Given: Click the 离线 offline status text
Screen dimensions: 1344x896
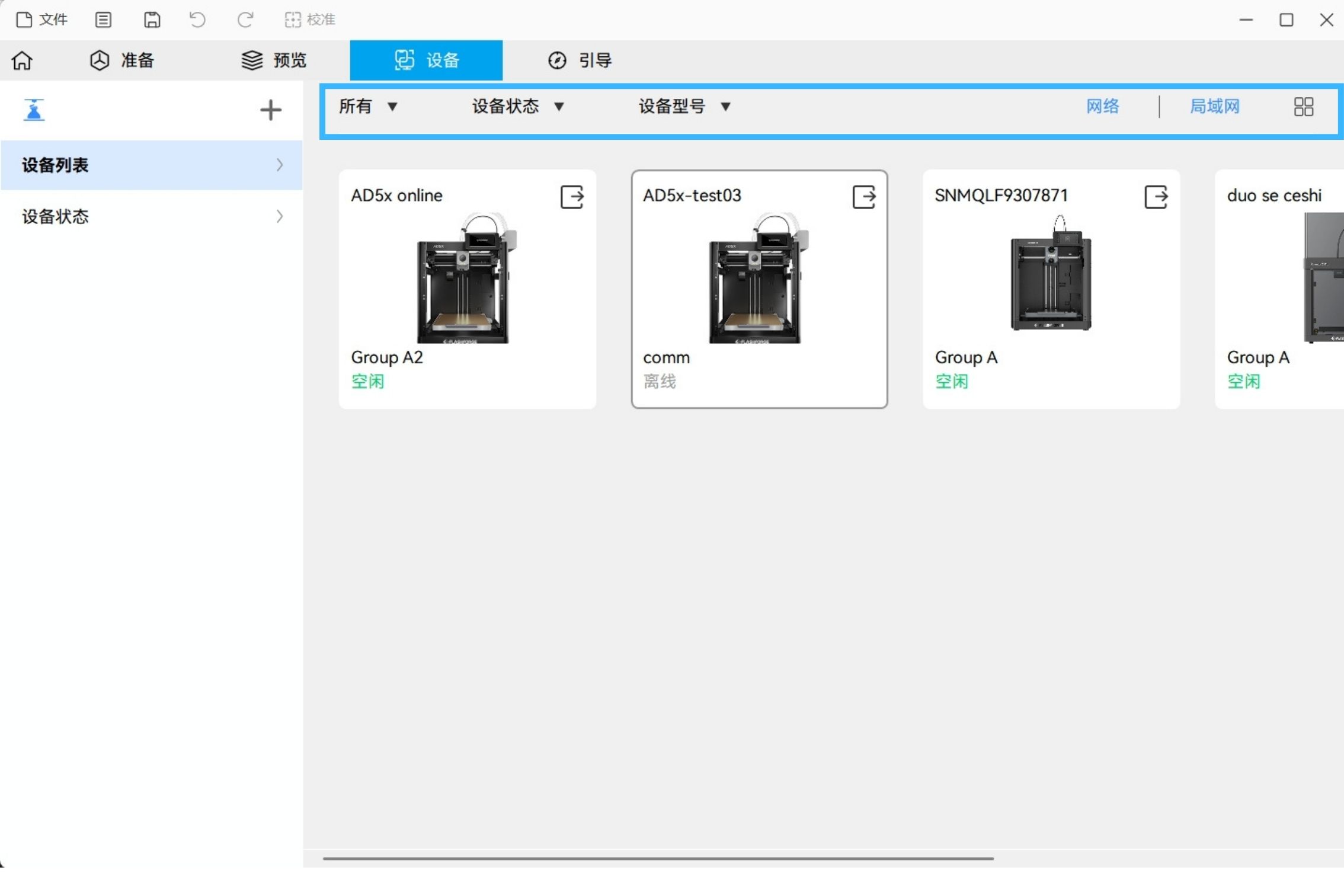Looking at the screenshot, I should [660, 382].
